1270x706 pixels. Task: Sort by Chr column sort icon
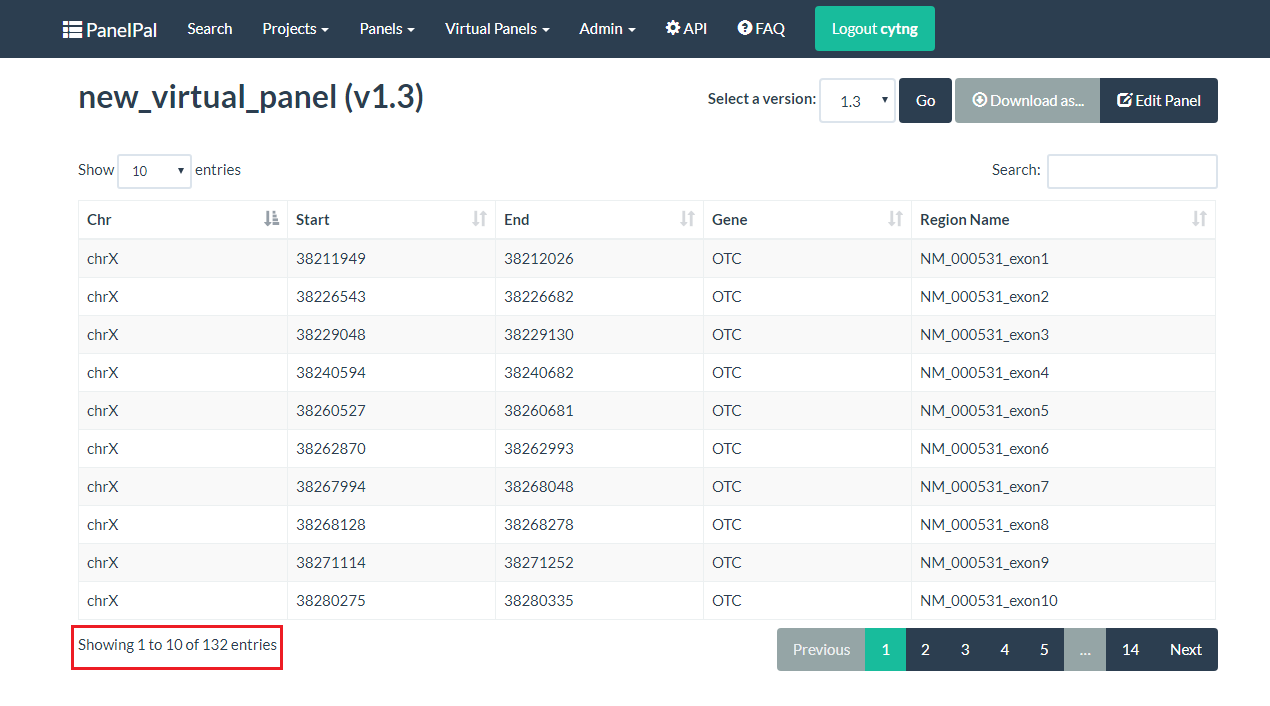click(271, 219)
